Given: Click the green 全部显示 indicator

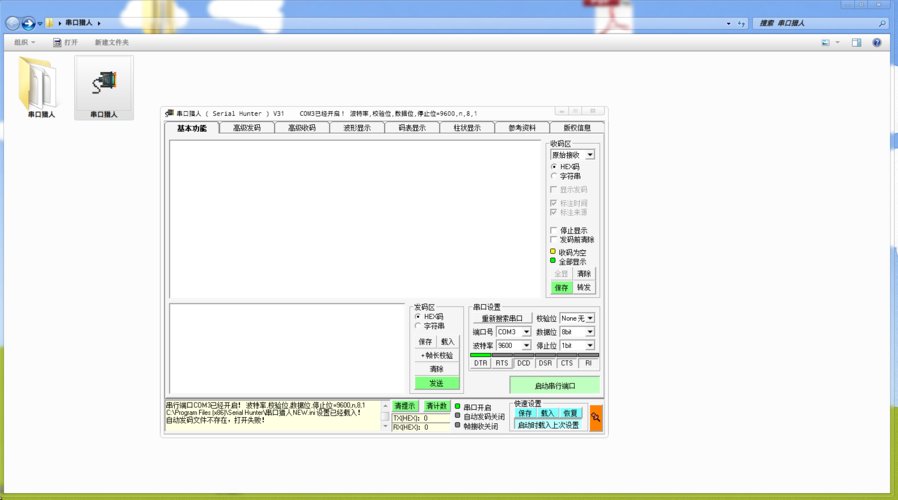Looking at the screenshot, I should (553, 261).
